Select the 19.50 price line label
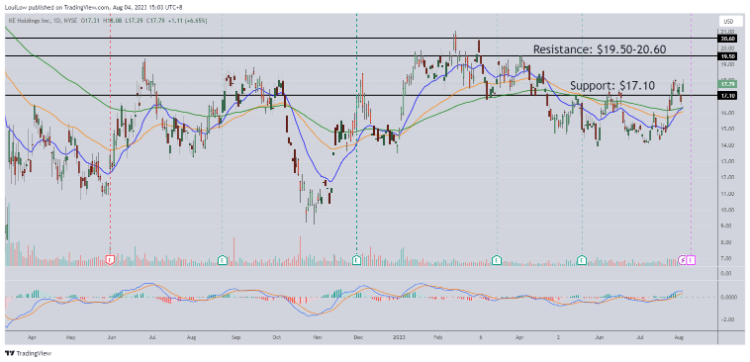750x362 pixels. point(727,56)
